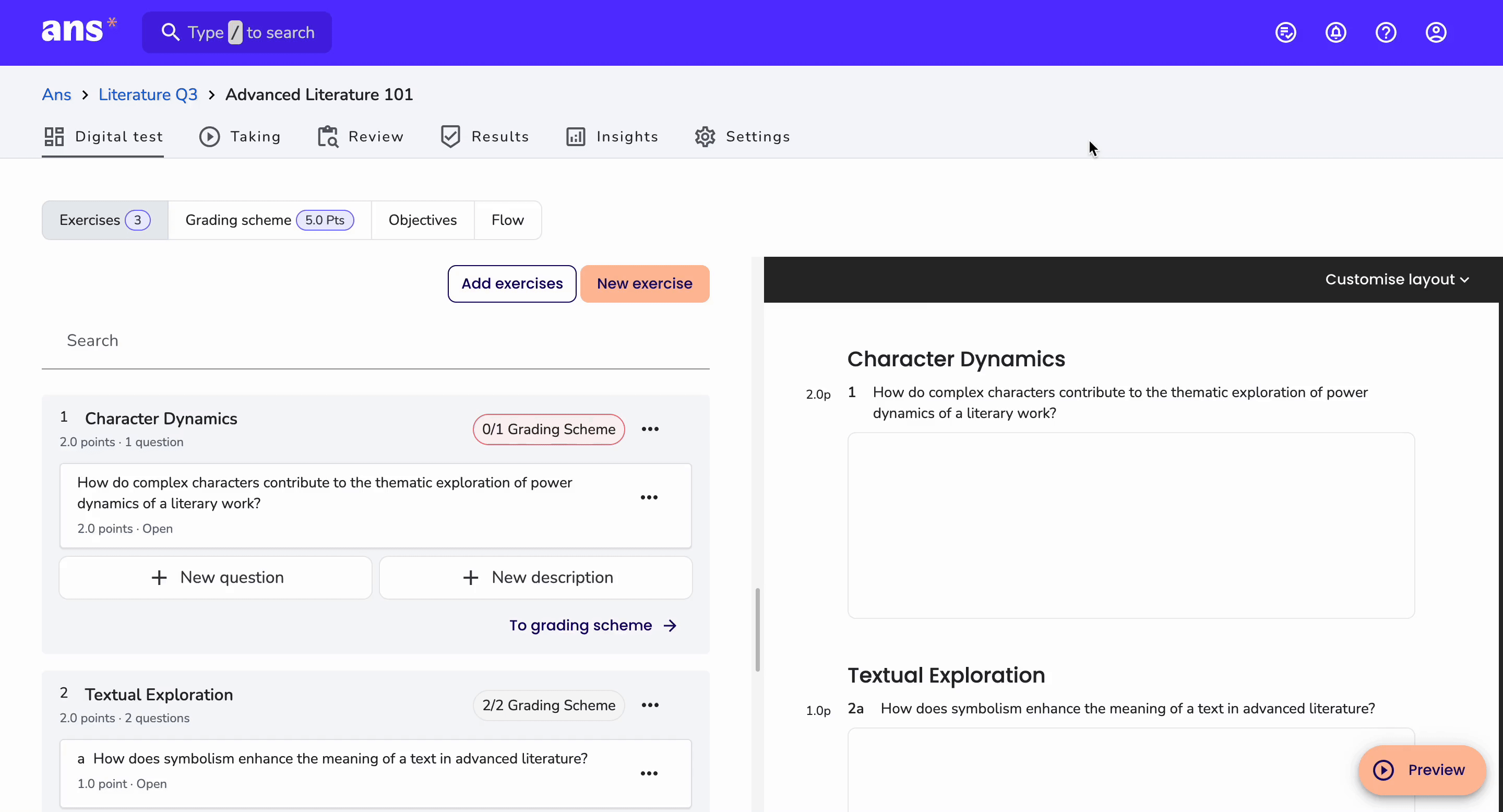The width and height of the screenshot is (1503, 812).
Task: Expand the Customise layout dropdown
Action: tap(1397, 279)
